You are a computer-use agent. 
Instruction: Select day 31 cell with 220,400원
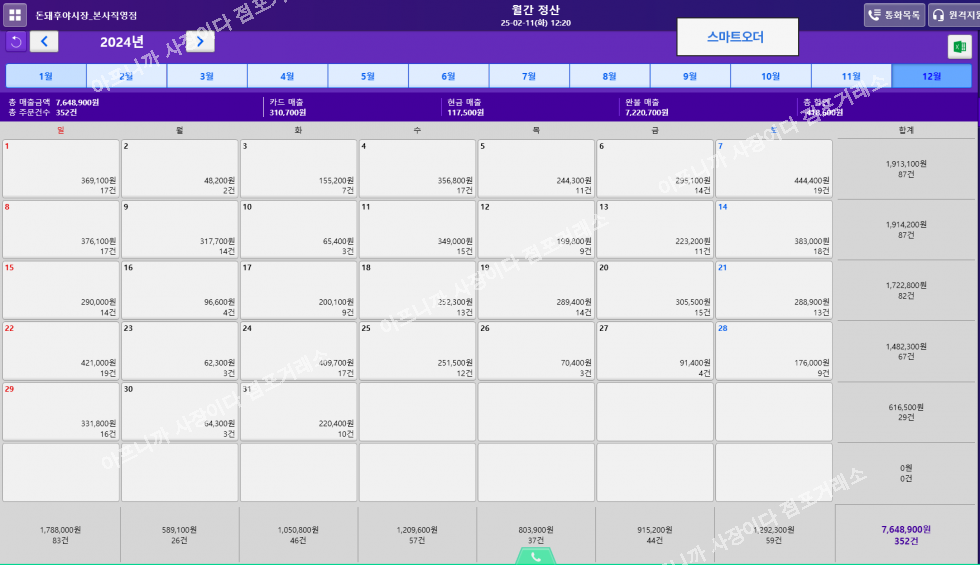(x=298, y=411)
